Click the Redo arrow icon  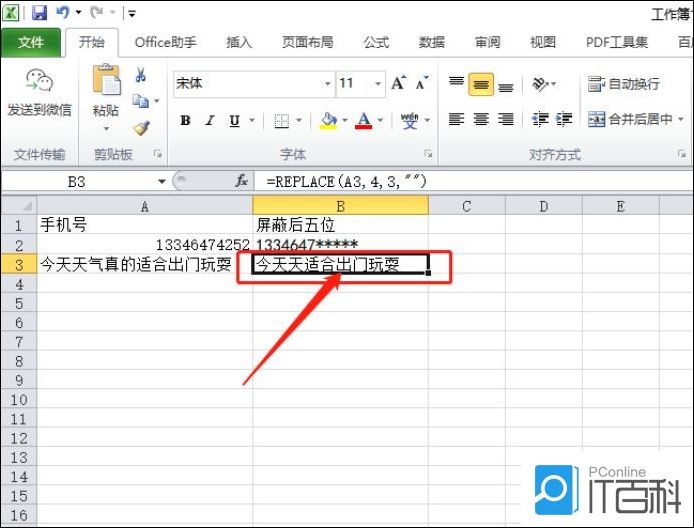[96, 12]
